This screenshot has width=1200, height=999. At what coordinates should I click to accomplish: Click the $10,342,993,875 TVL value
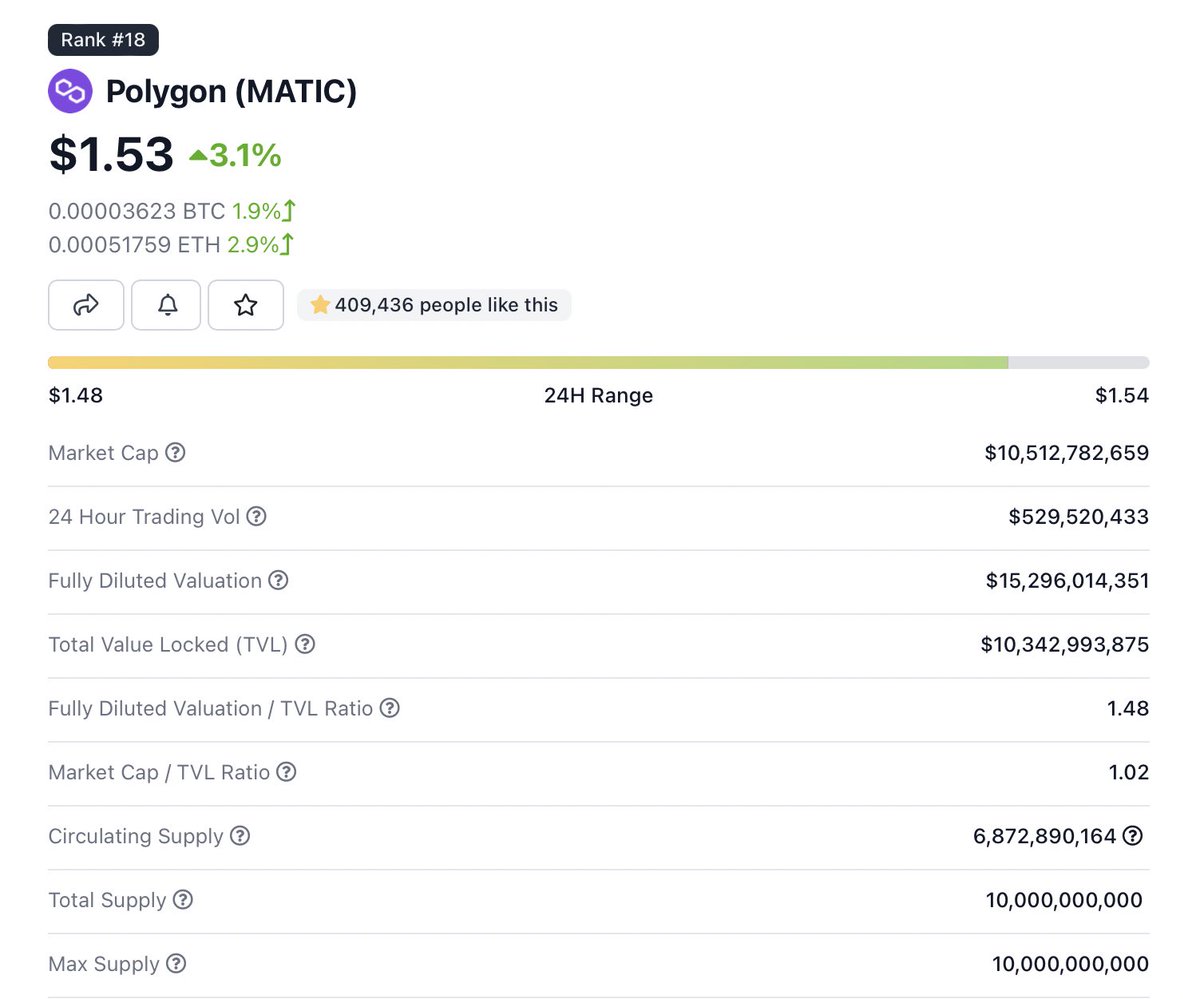tap(1065, 645)
